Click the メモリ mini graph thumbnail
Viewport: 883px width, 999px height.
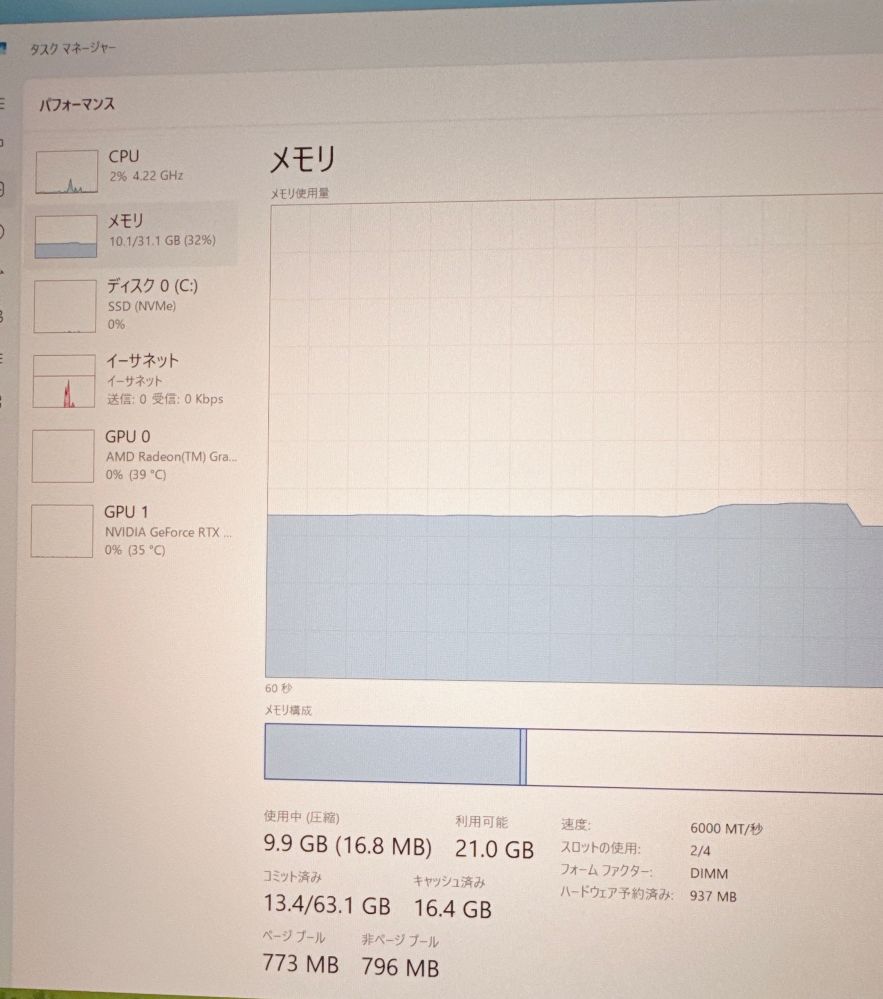66,236
